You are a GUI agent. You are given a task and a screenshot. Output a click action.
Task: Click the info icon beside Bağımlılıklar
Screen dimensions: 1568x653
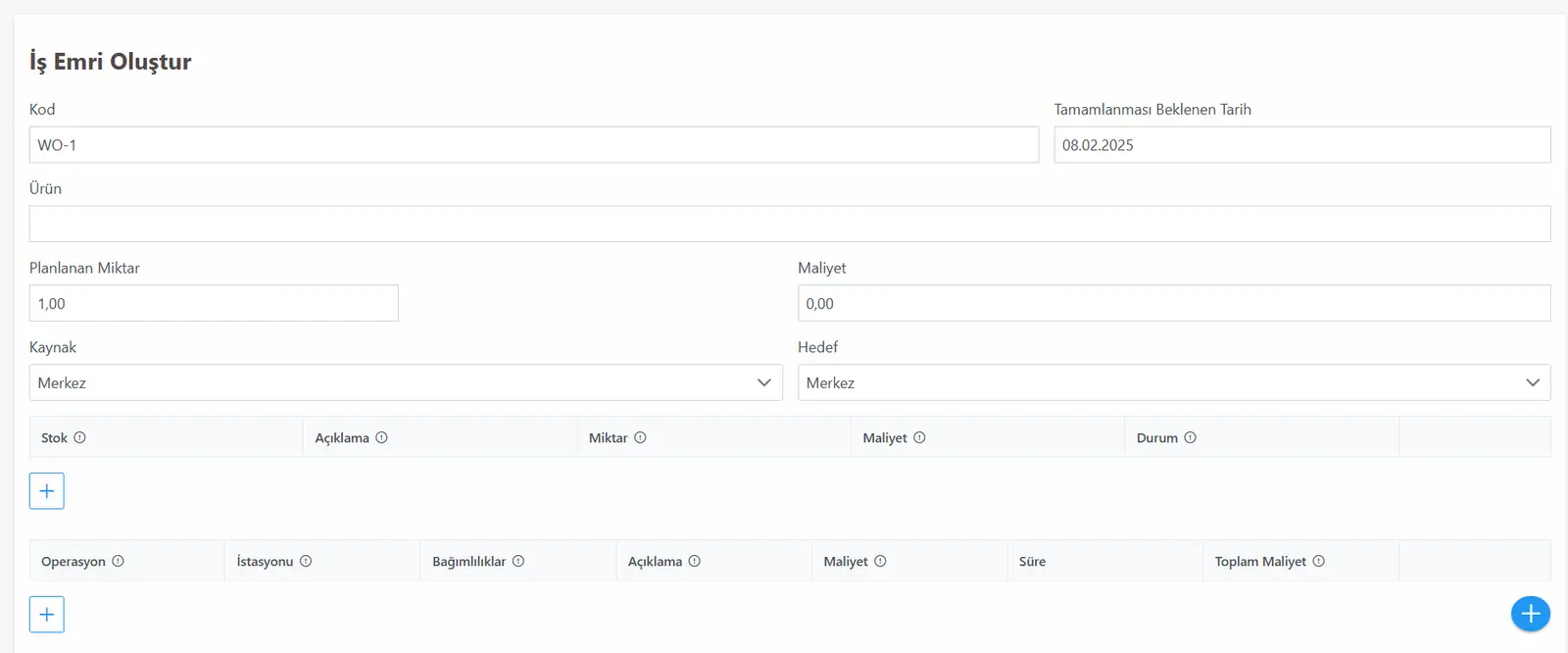click(518, 562)
